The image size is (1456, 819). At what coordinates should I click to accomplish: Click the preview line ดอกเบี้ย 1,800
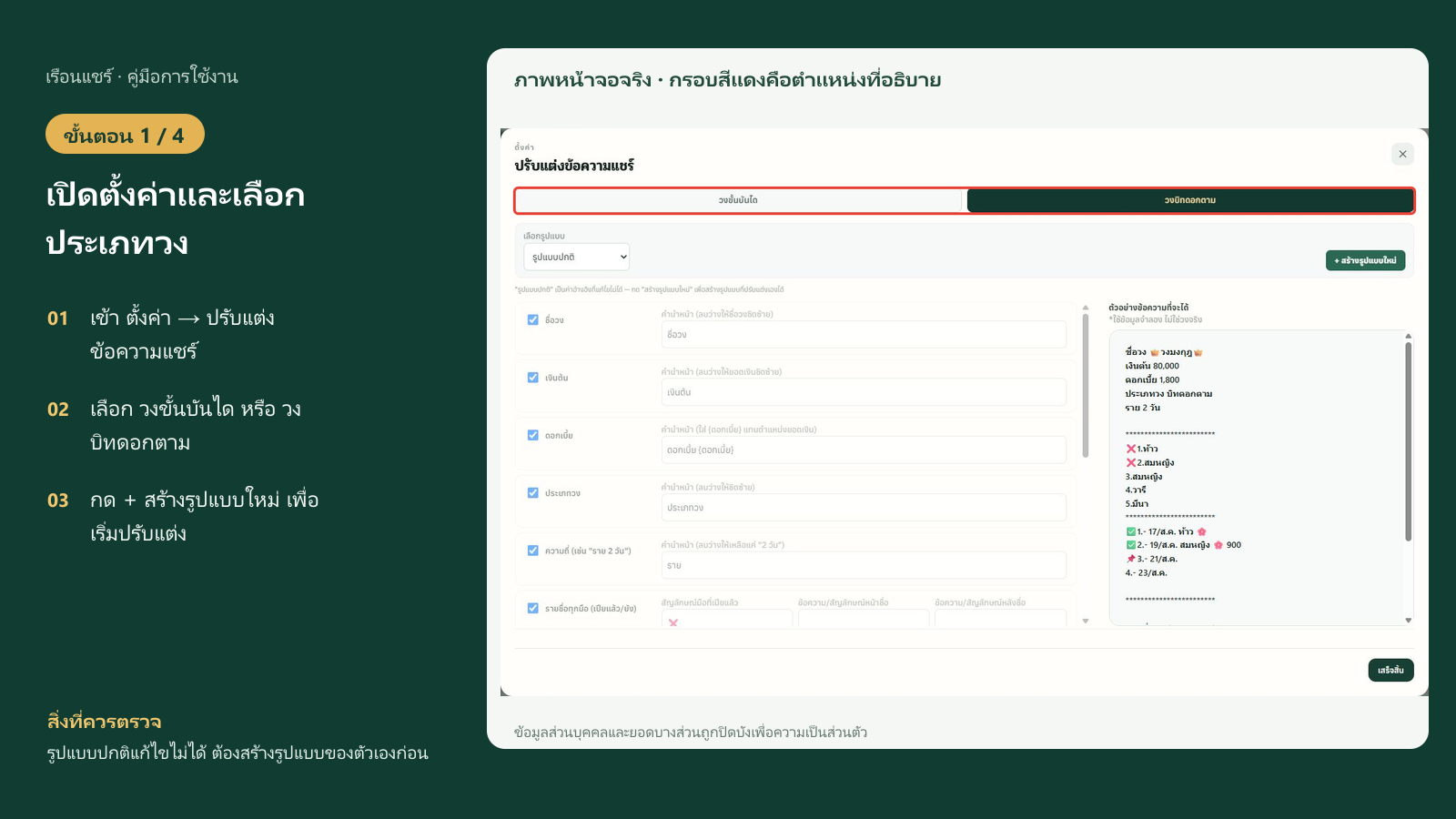(x=1152, y=379)
